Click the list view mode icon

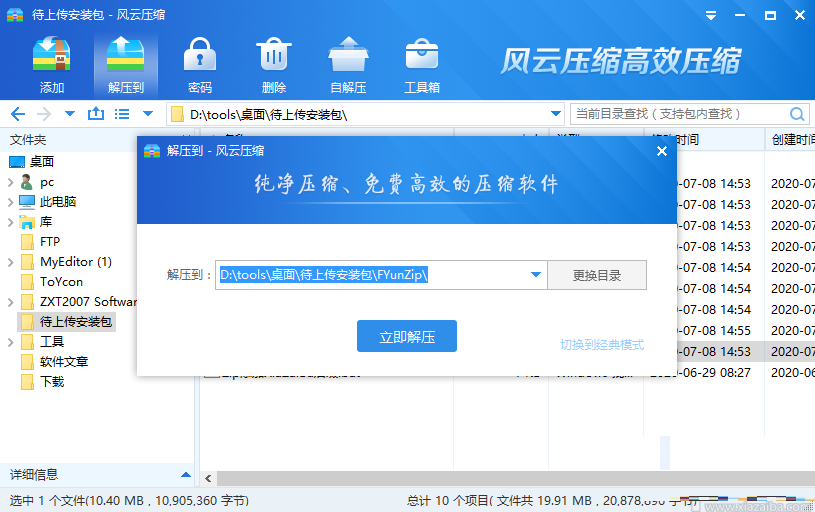point(122,114)
